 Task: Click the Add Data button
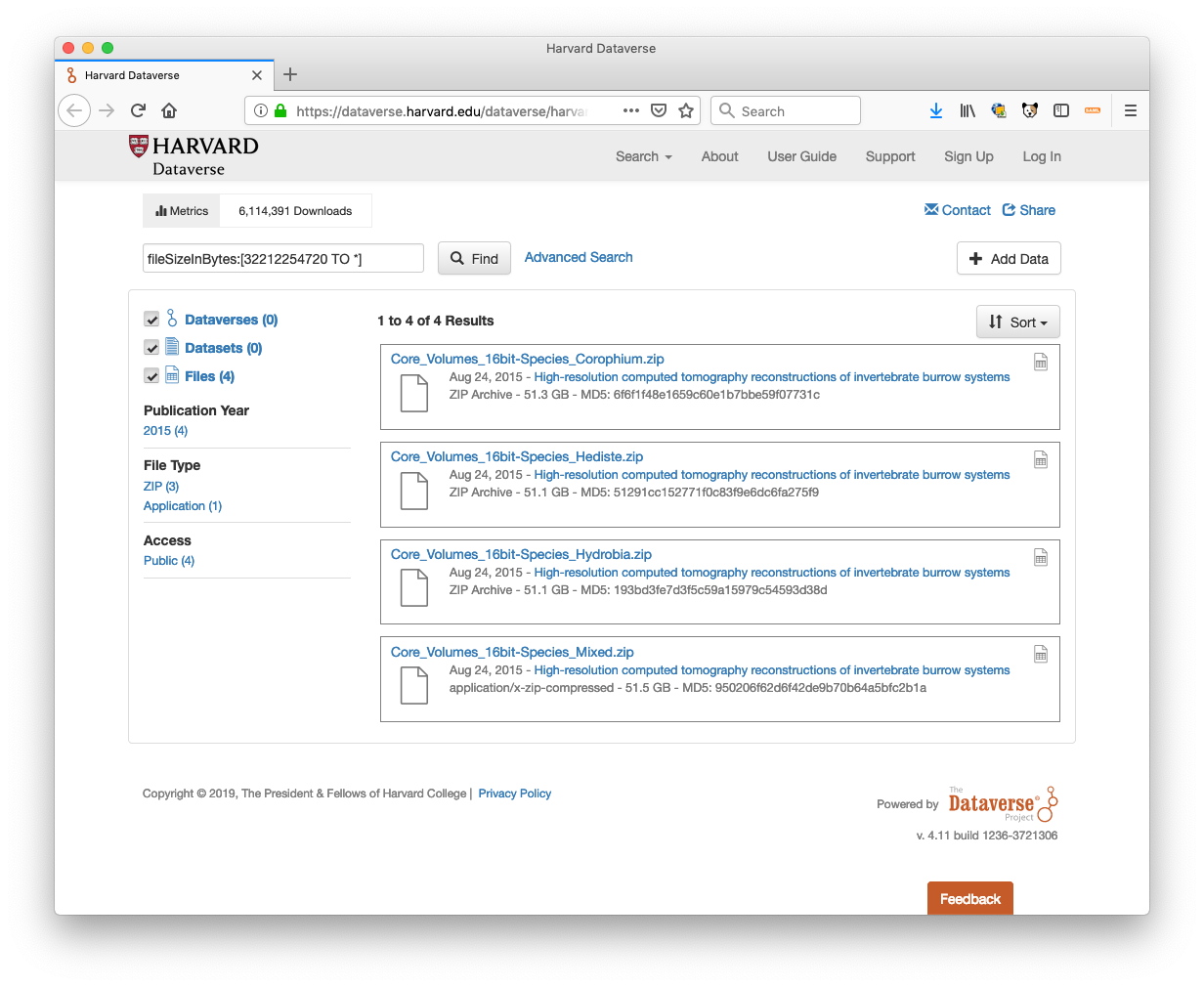[1009, 258]
